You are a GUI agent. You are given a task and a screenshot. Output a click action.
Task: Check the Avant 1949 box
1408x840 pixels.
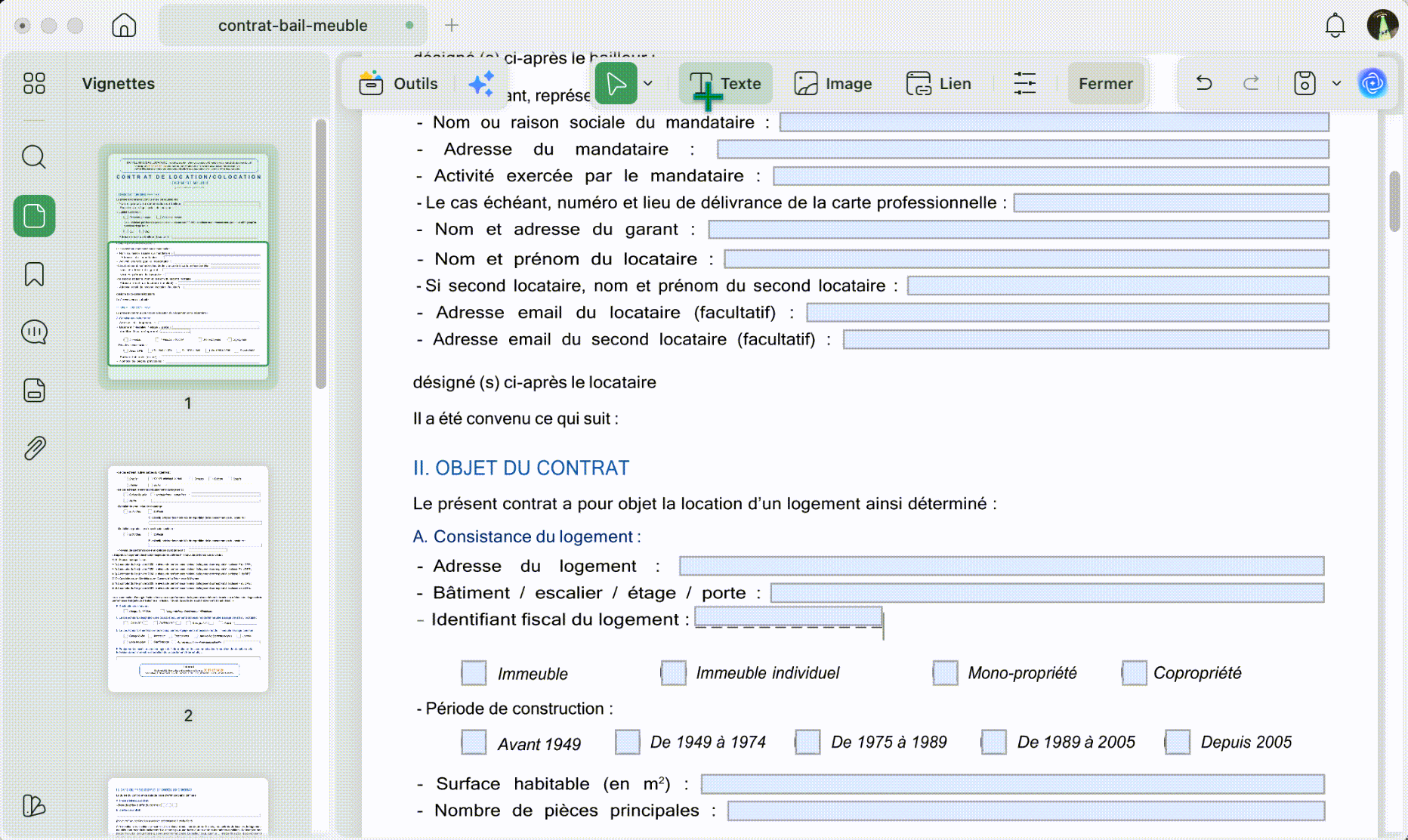pos(474,742)
